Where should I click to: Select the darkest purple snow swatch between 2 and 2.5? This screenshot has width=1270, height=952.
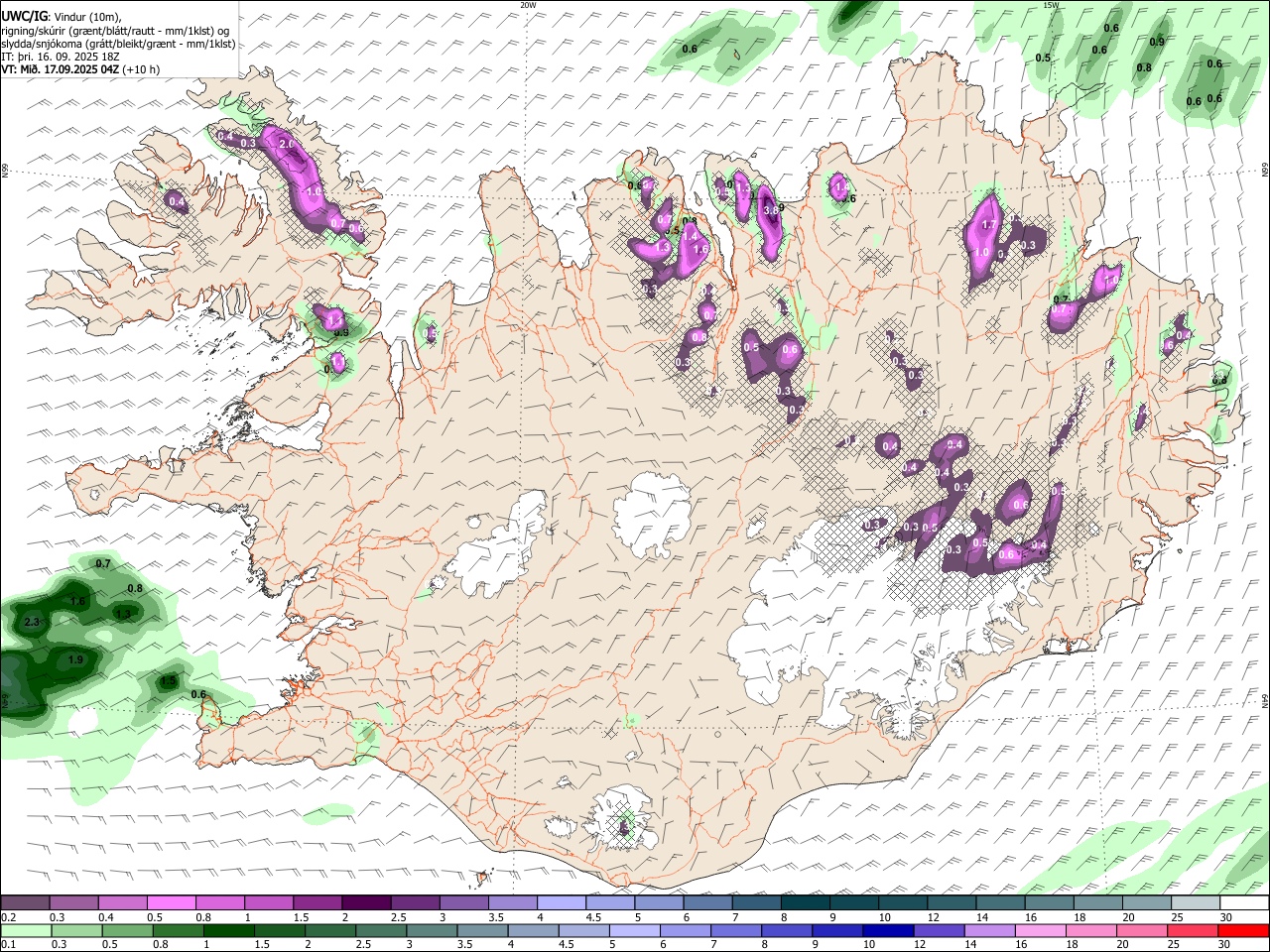click(x=365, y=903)
